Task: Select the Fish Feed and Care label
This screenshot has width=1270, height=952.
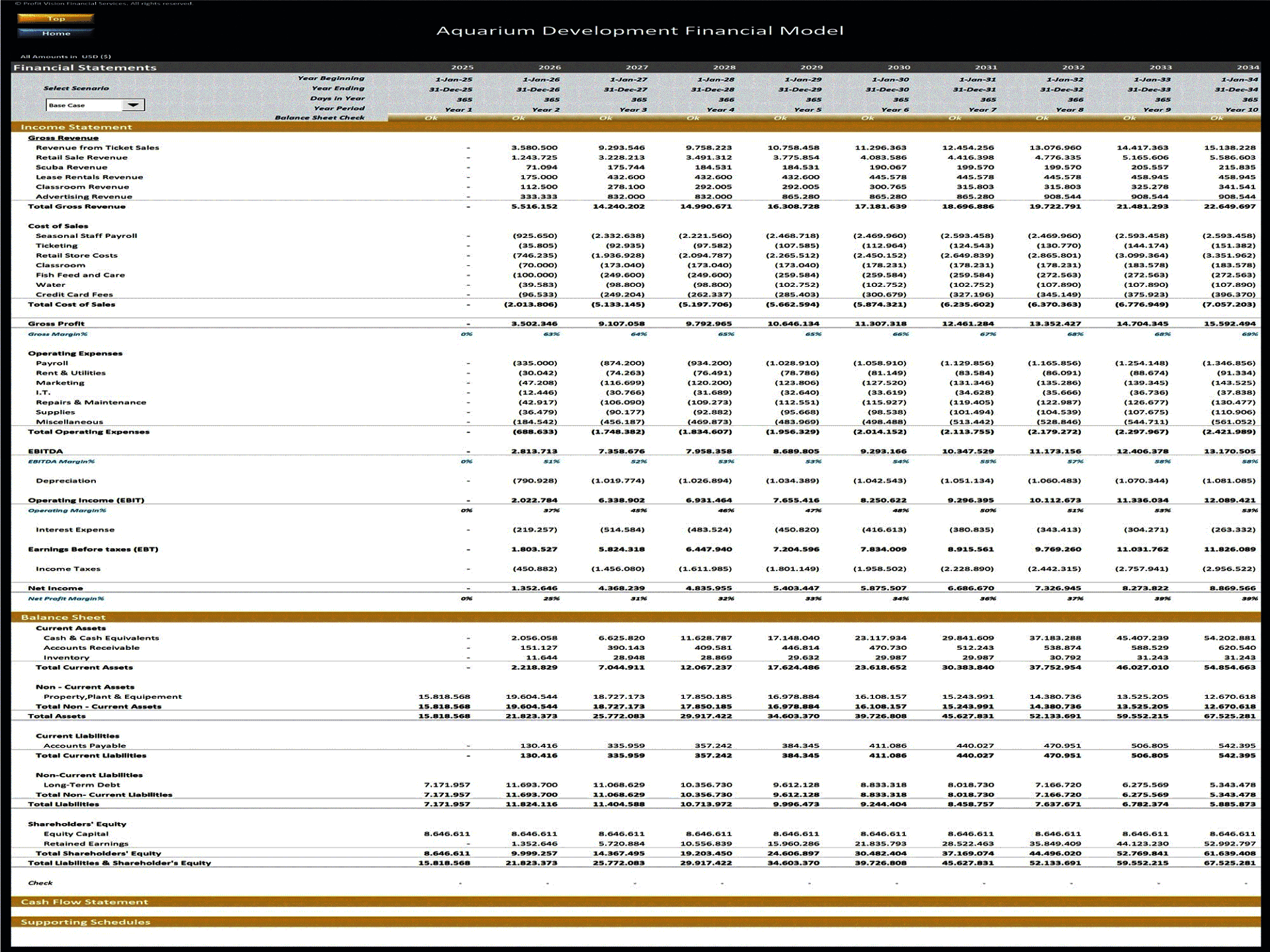Action: pos(80,275)
